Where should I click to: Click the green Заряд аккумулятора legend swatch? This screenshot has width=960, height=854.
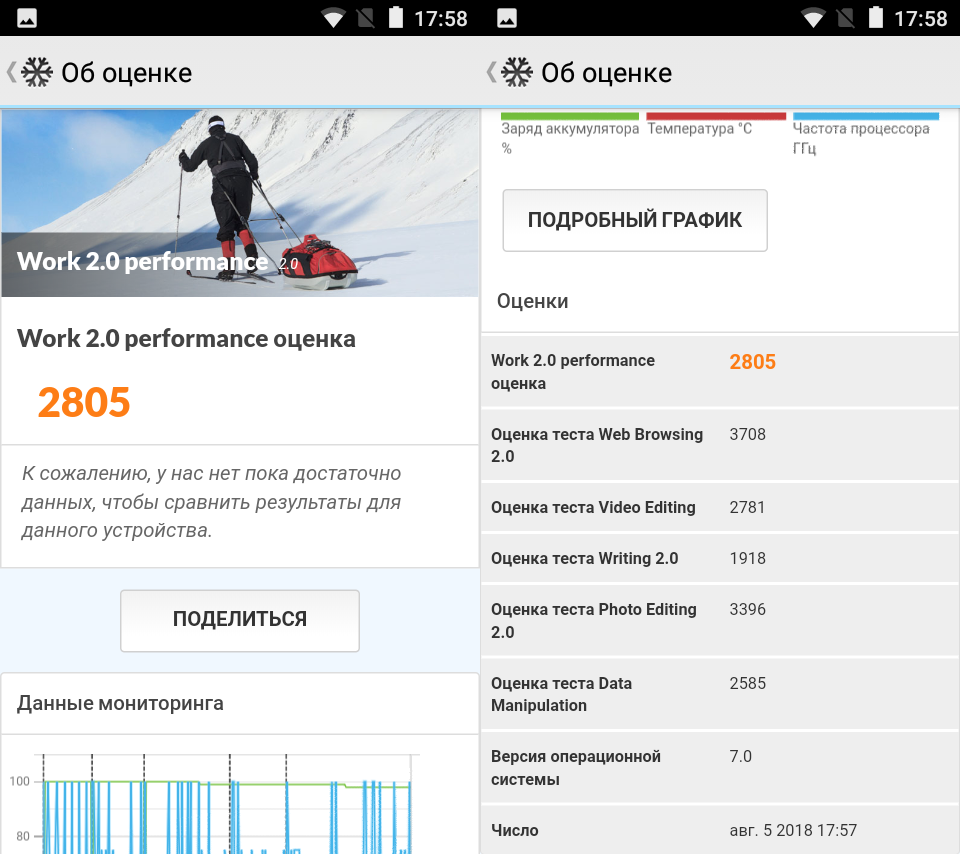(x=569, y=116)
